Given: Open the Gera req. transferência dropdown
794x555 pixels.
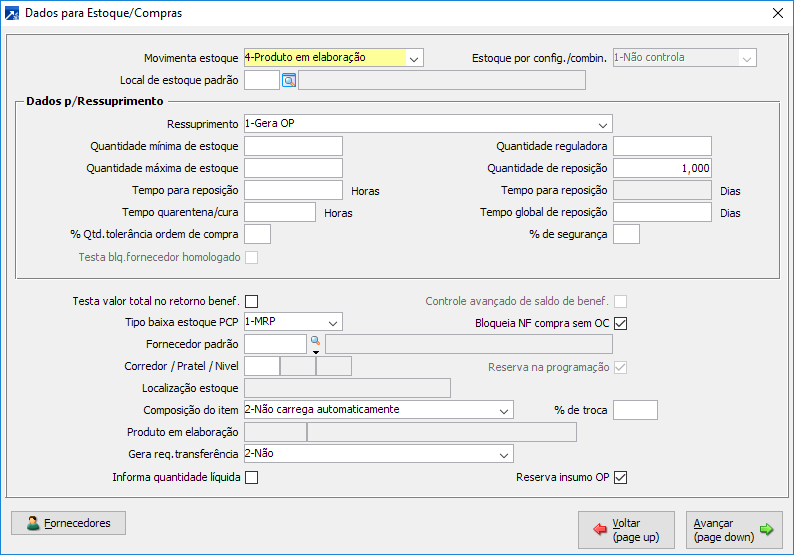Looking at the screenshot, I should tap(503, 455).
